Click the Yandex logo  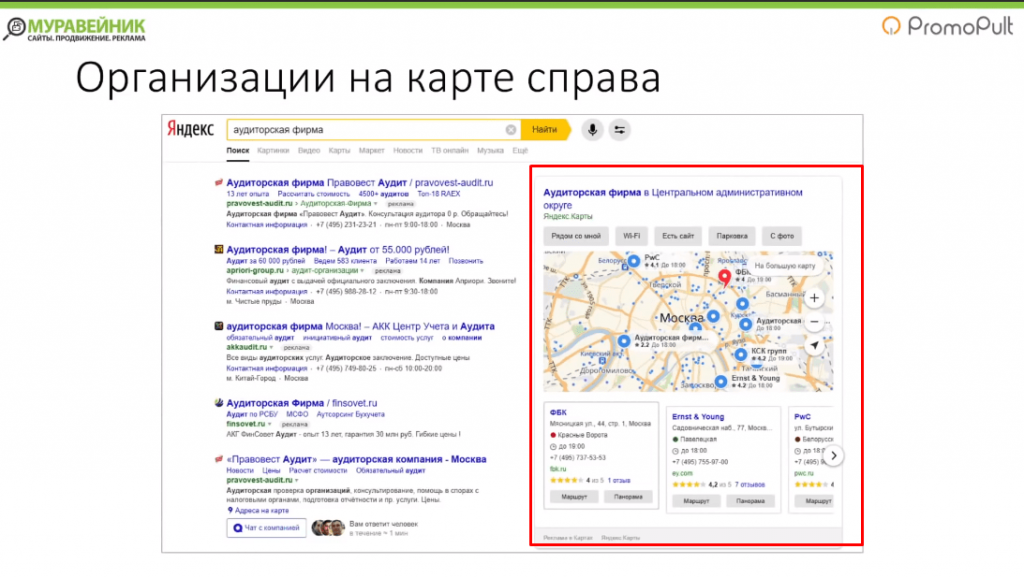point(190,129)
